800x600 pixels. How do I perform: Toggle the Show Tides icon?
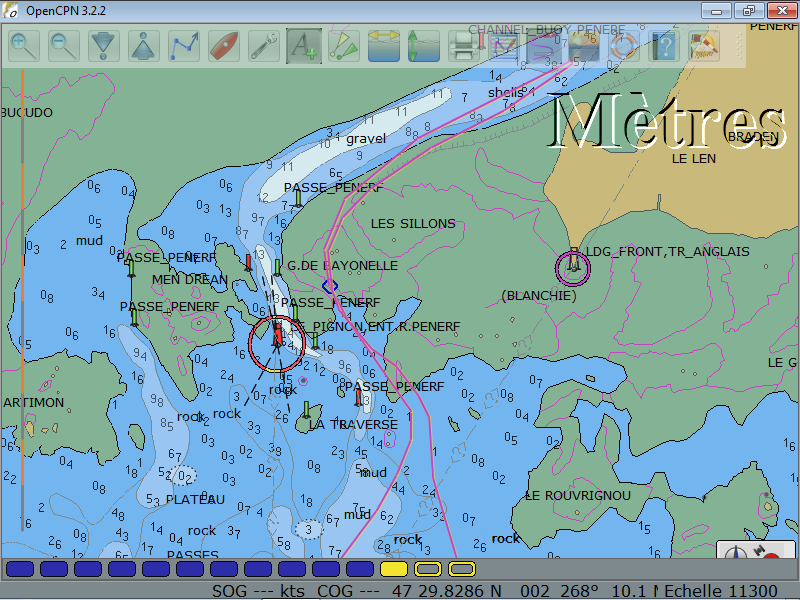click(422, 46)
